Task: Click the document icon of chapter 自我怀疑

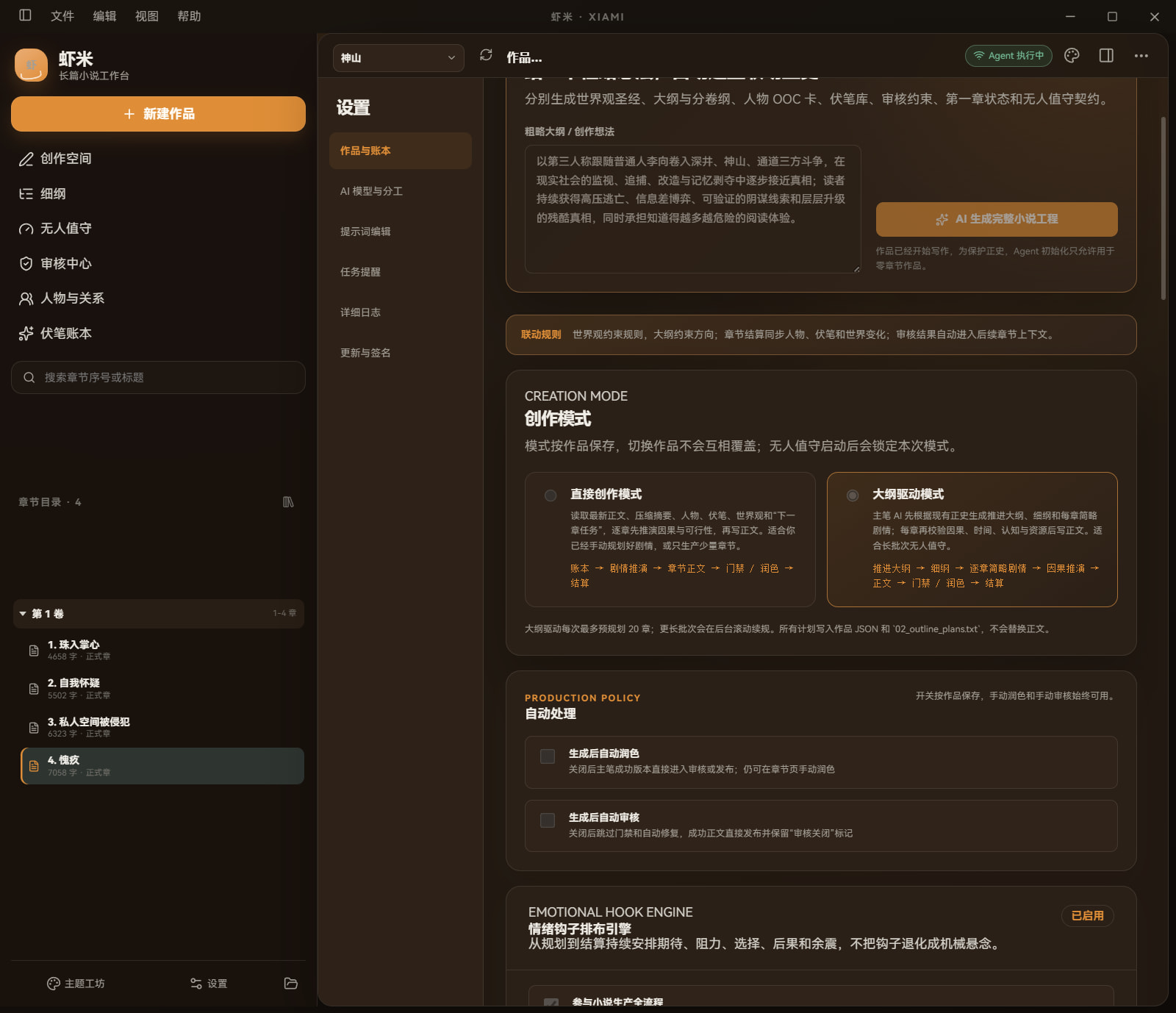Action: (x=34, y=689)
